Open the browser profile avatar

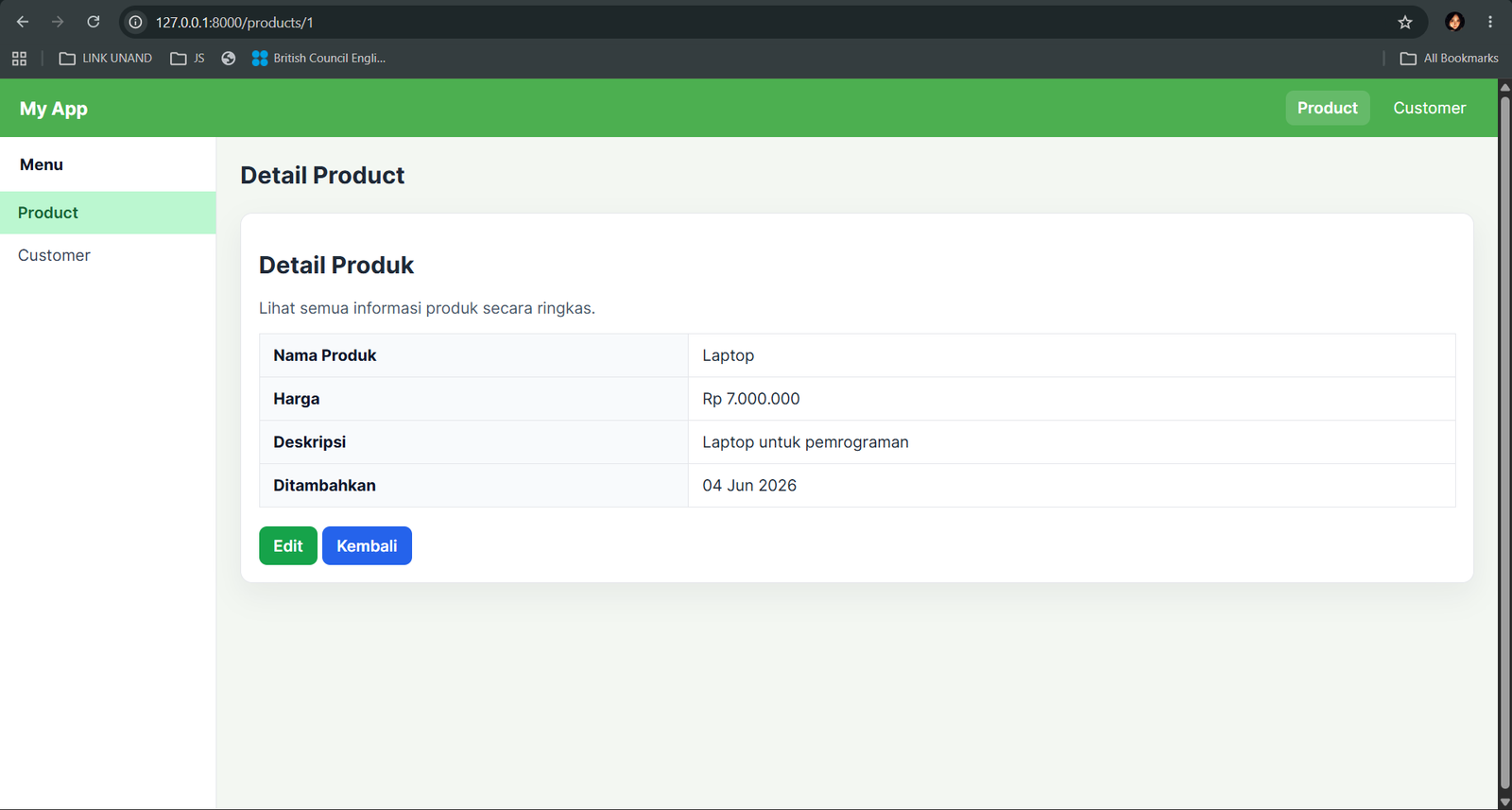tap(1454, 22)
